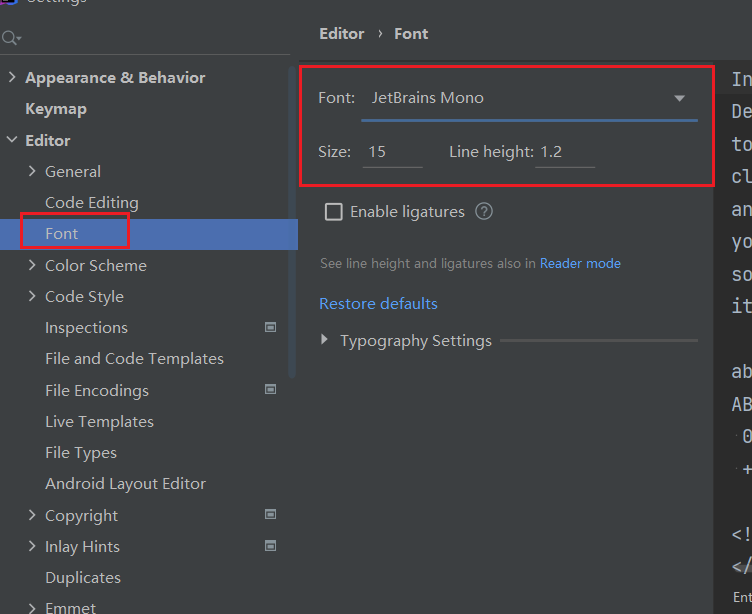Click the Appearance & Behavior label
The height and width of the screenshot is (614, 752).
coord(115,78)
